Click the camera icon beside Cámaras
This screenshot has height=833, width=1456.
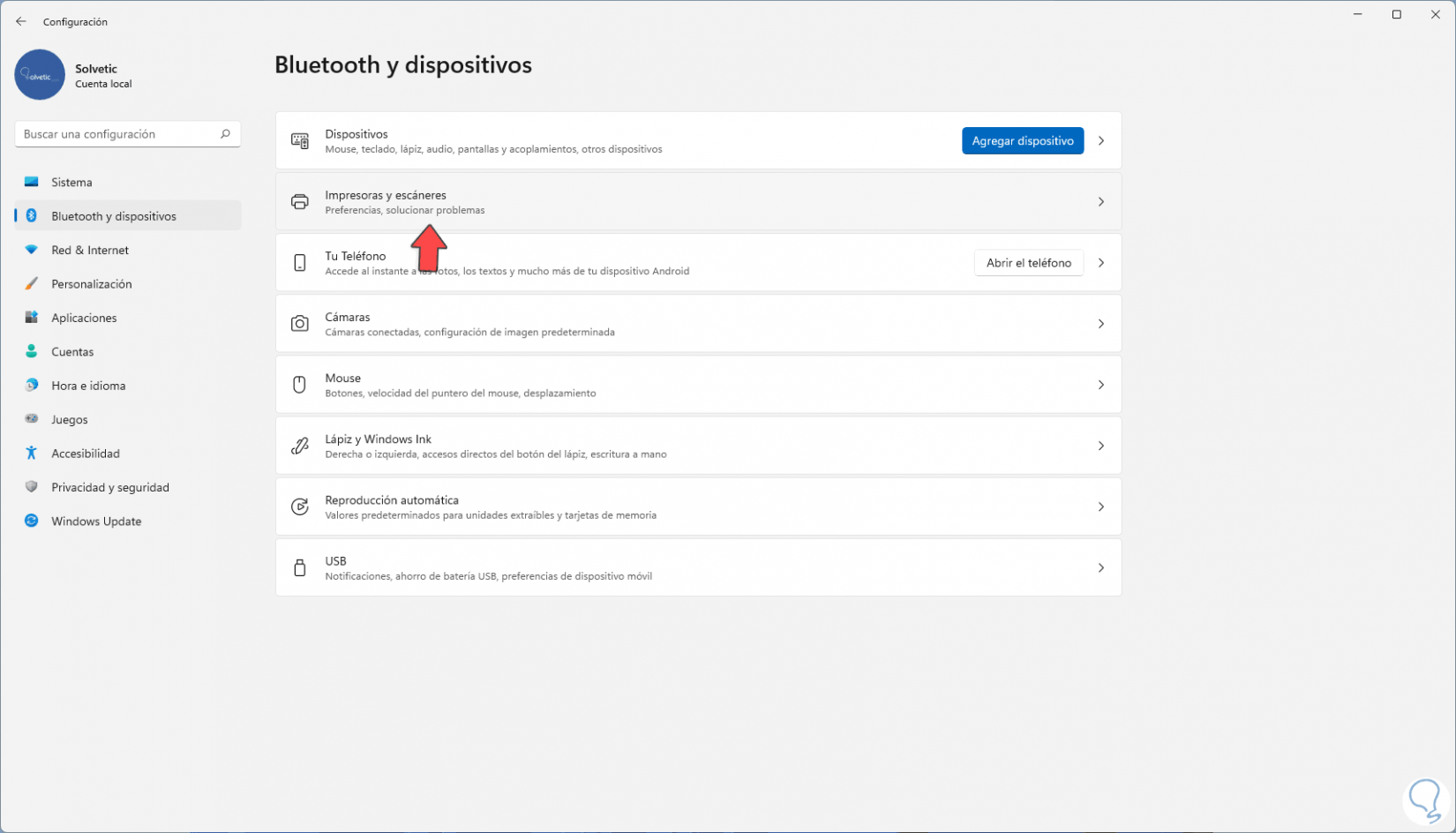(300, 324)
